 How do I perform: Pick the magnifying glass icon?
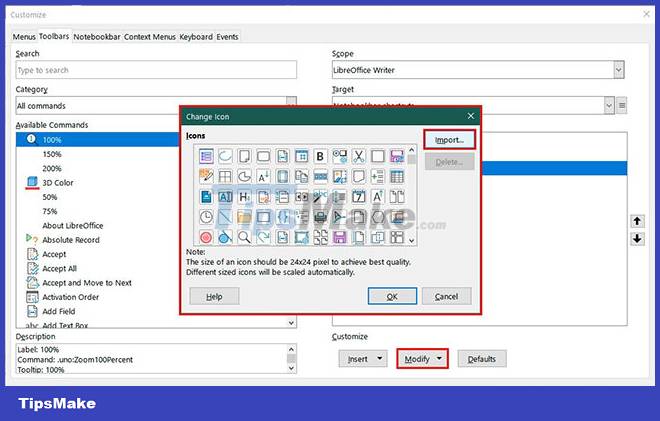pyautogui.click(x=244, y=237)
